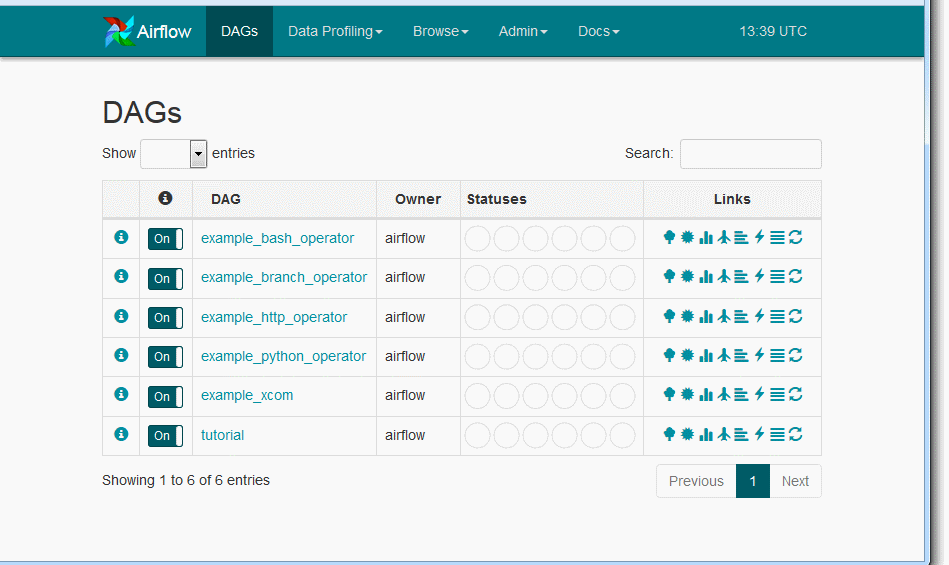Click info icon beside example_http_operator row

point(121,316)
